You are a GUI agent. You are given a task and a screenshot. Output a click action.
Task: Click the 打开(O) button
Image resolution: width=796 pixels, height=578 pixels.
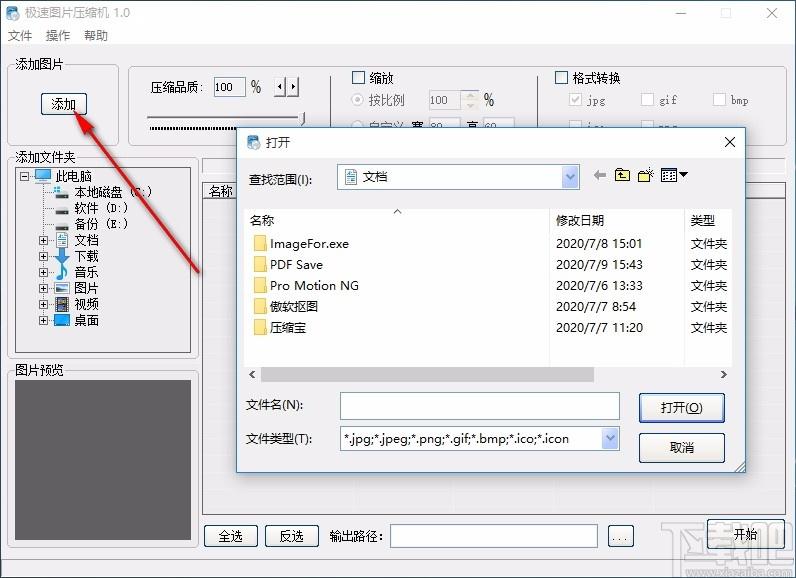[x=681, y=407]
